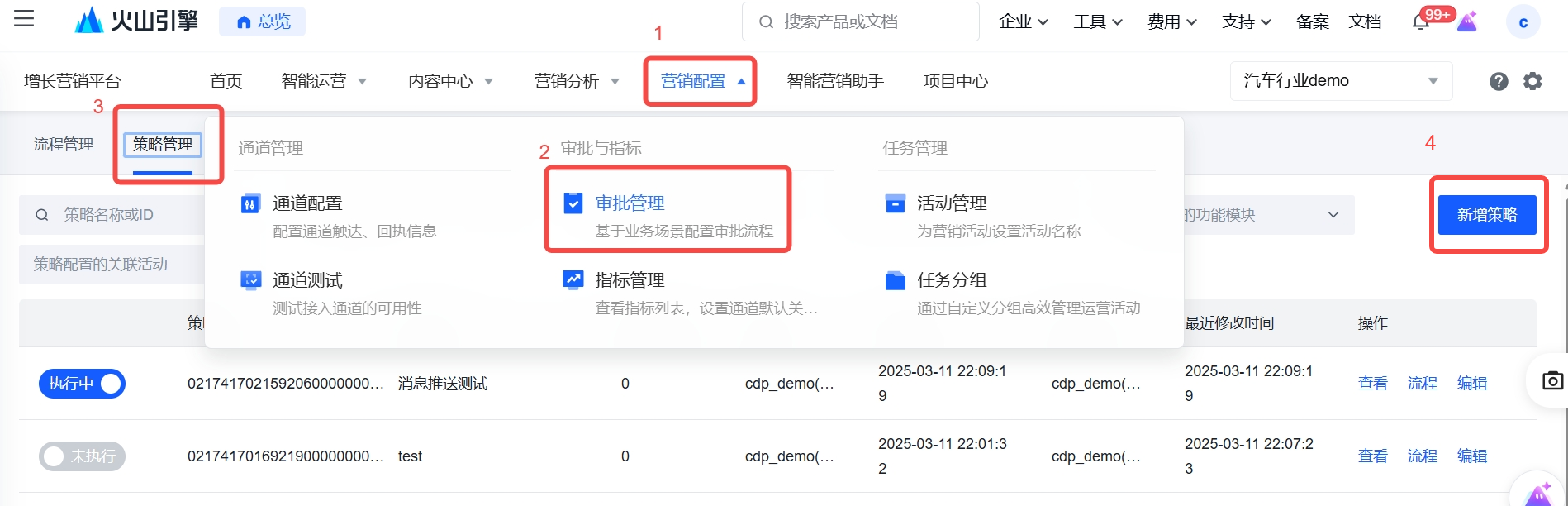This screenshot has height=506, width=1568.
Task: Click 查看 for 消息推送测试 row
Action: (1373, 384)
